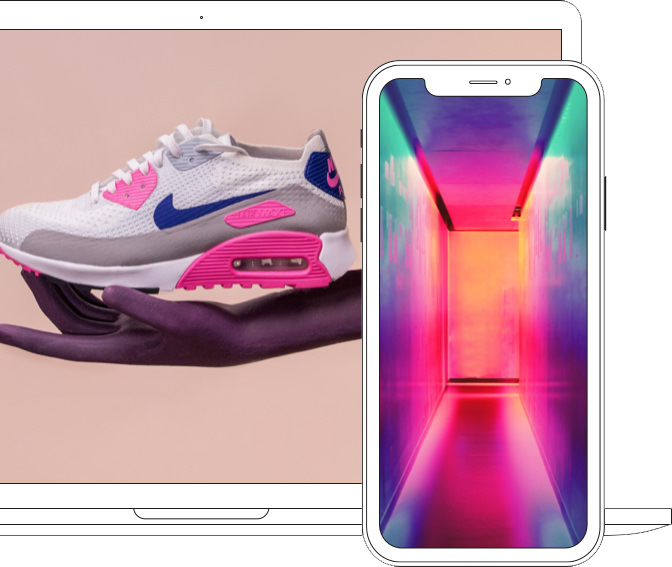Click the laptop lid opening notch
This screenshot has width=672, height=567.
tap(201, 513)
